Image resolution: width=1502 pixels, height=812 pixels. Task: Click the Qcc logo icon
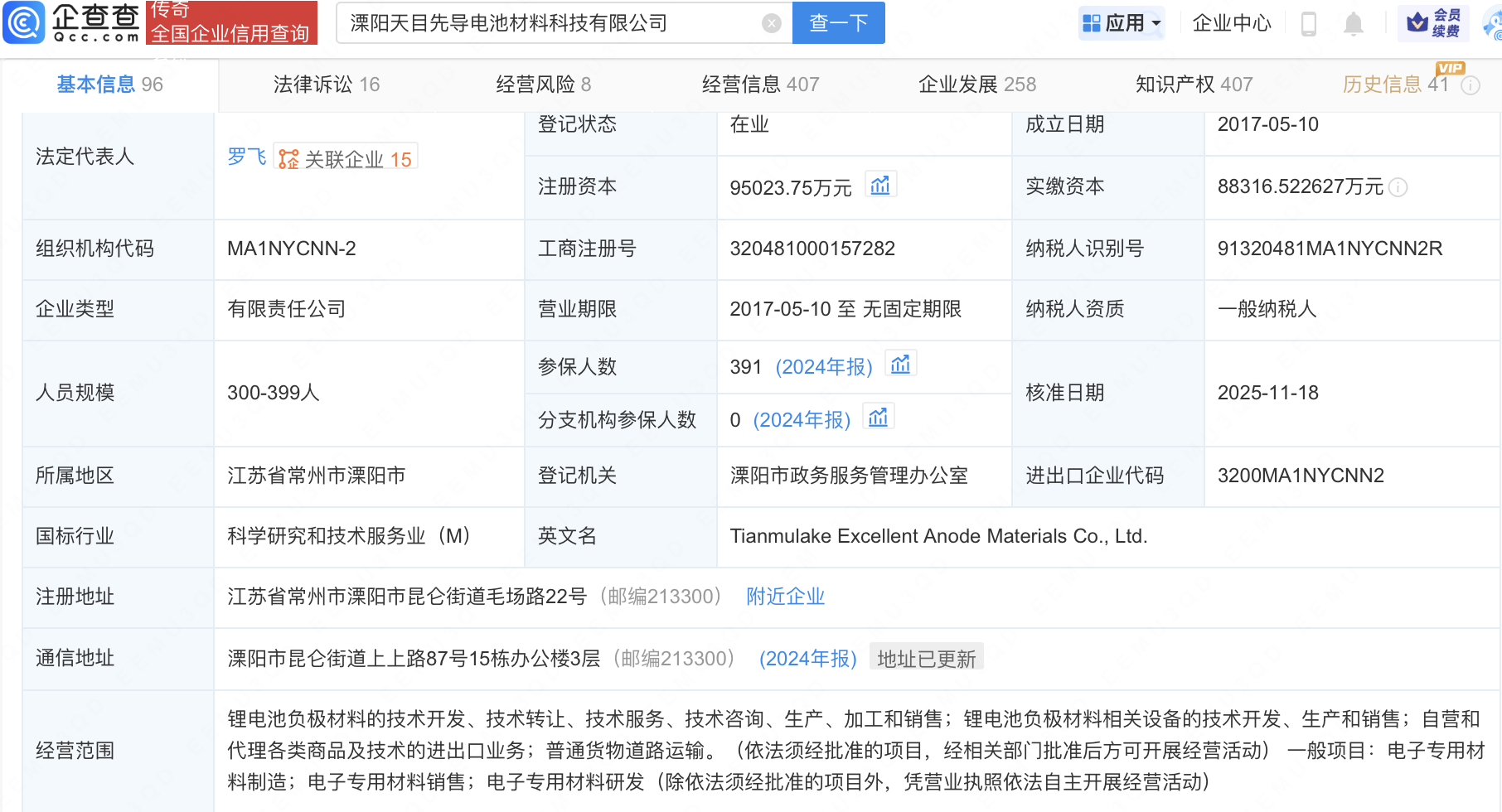25,22
